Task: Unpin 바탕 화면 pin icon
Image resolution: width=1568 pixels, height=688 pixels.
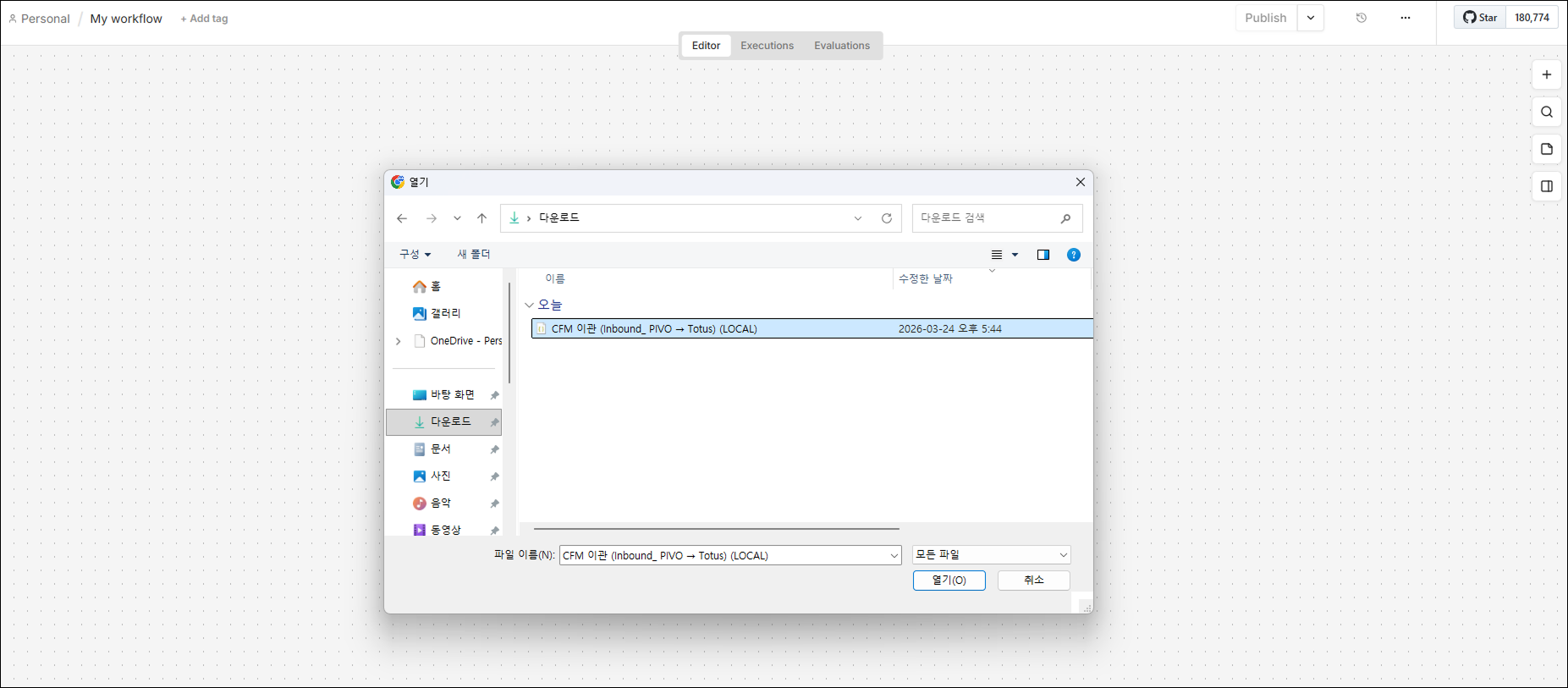Action: [x=494, y=395]
